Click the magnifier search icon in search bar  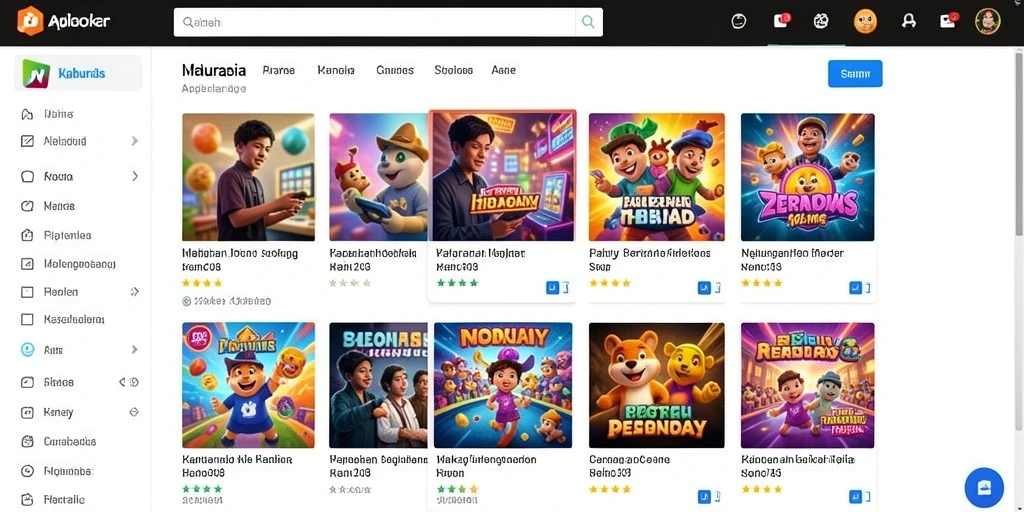(588, 22)
